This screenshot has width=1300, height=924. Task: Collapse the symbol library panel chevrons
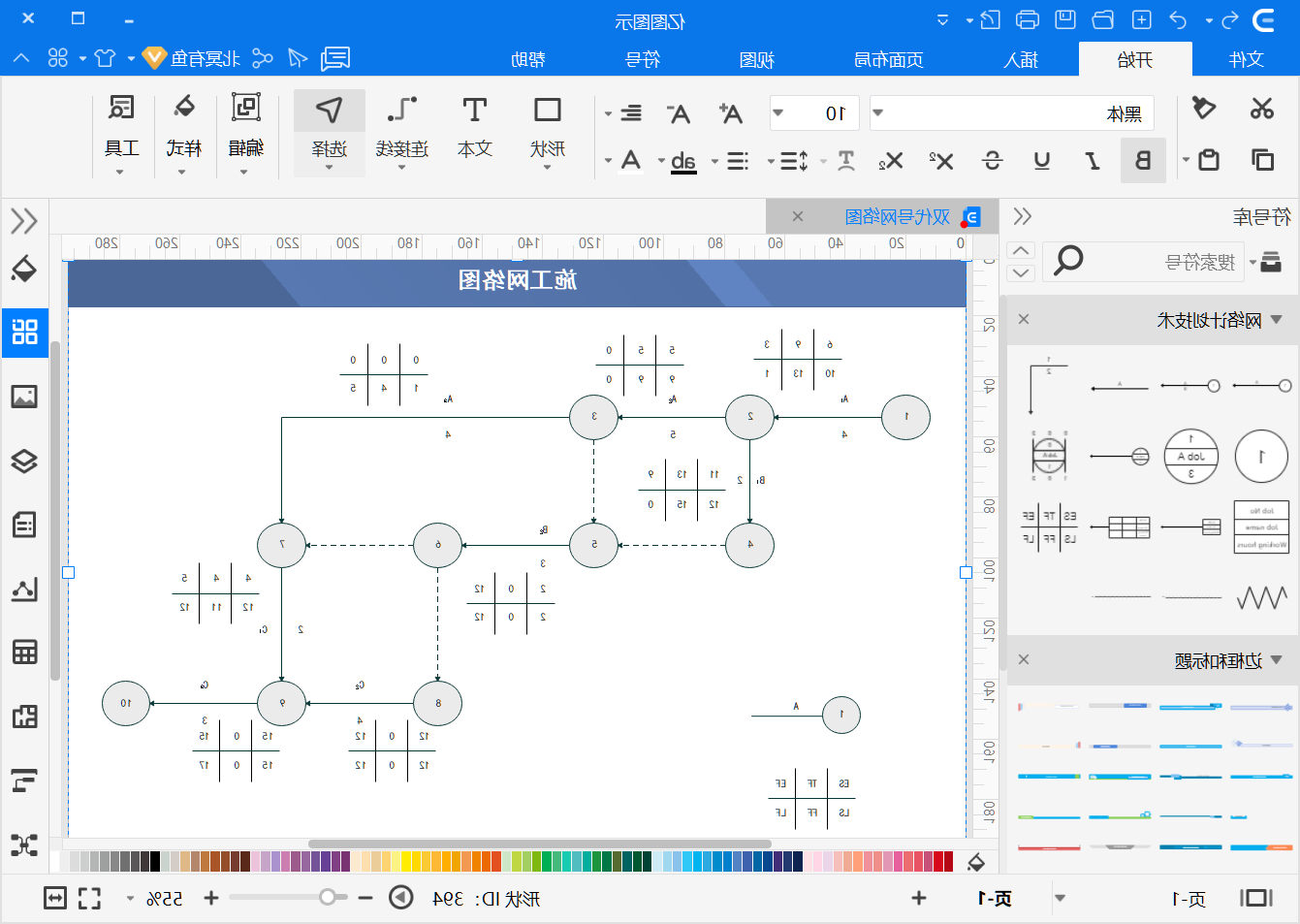tap(1022, 216)
